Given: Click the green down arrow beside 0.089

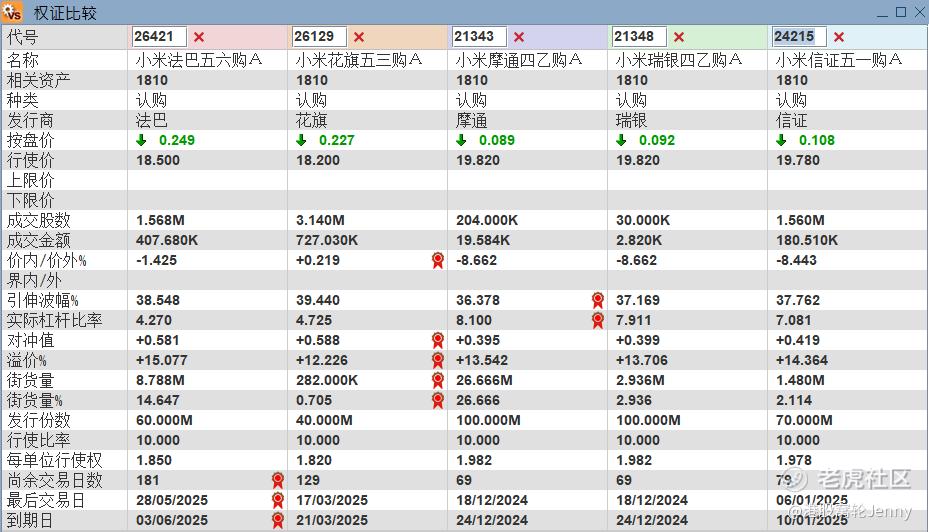Looking at the screenshot, I should point(461,140).
